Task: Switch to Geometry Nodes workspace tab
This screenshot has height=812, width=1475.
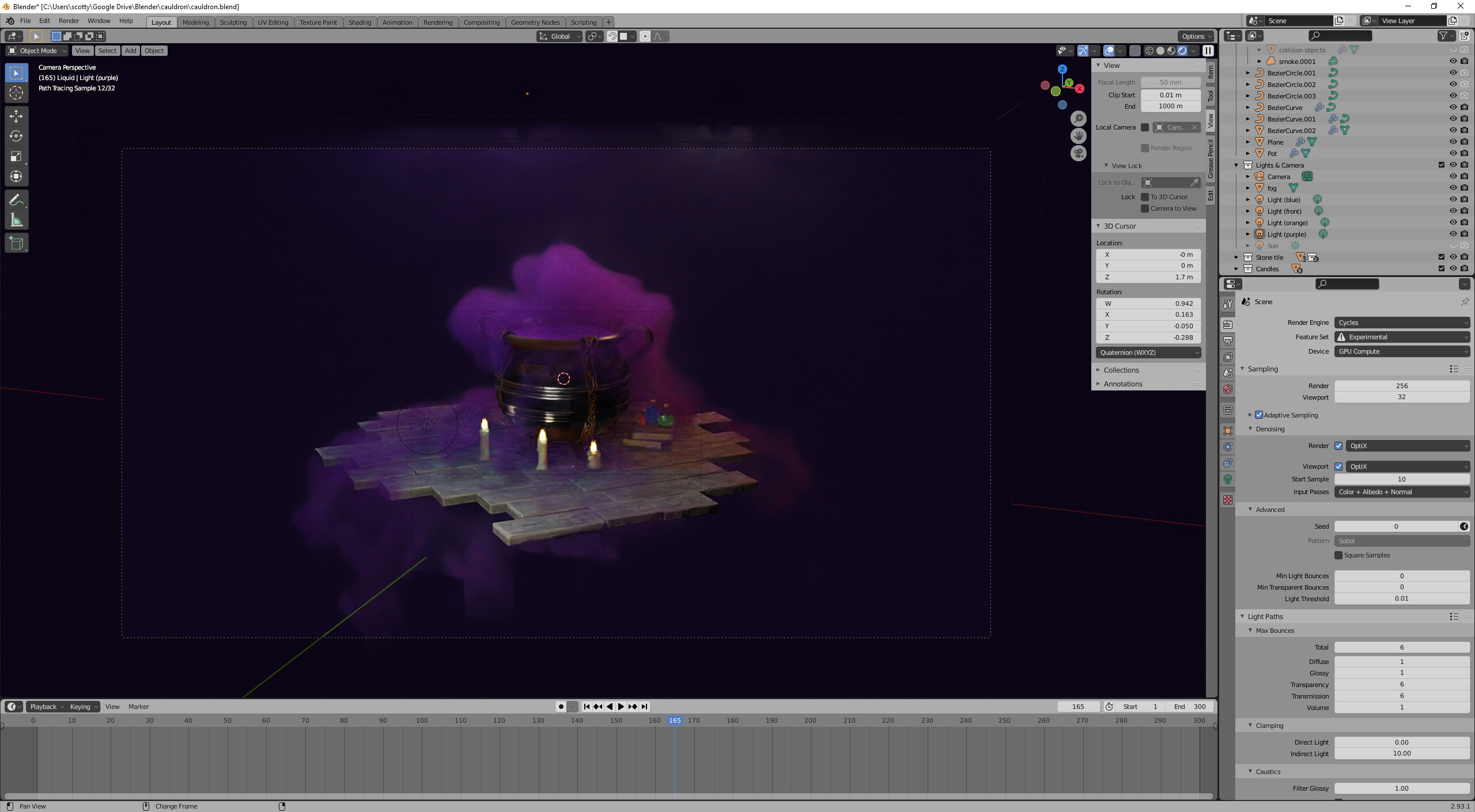Action: click(535, 22)
